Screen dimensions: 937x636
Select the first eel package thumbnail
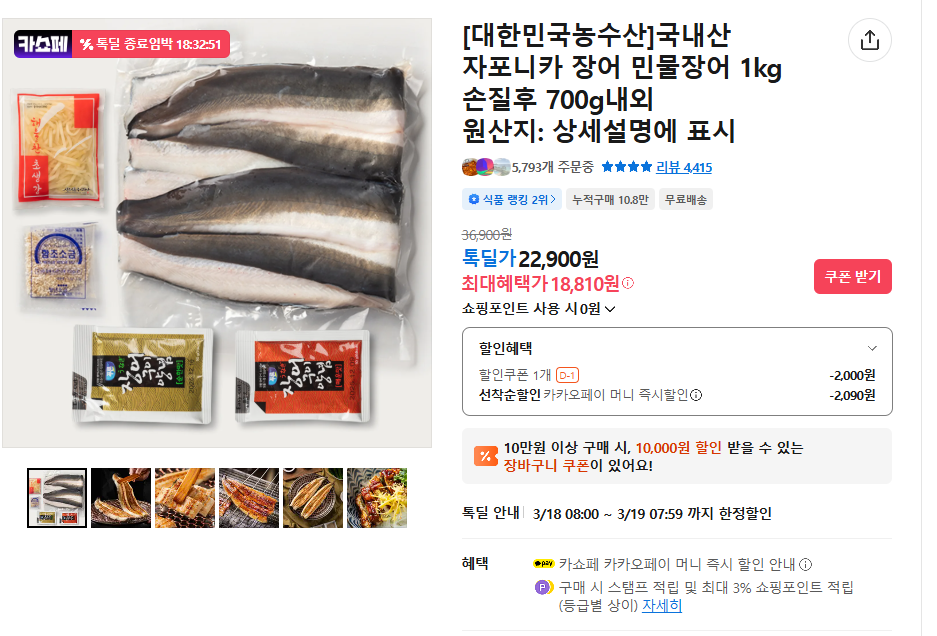point(57,498)
